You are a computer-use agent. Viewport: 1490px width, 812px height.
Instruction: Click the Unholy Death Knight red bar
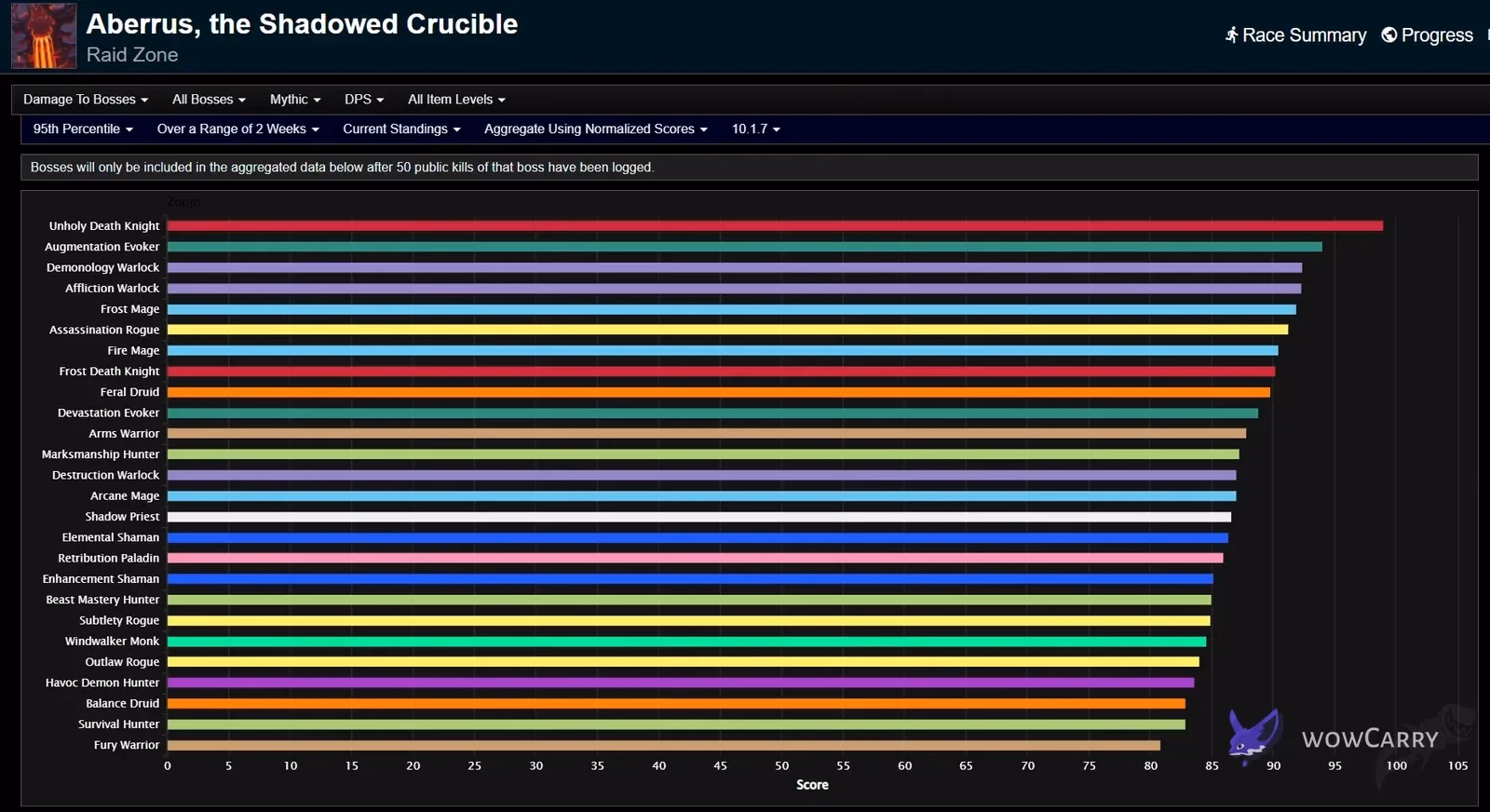[x=775, y=226]
